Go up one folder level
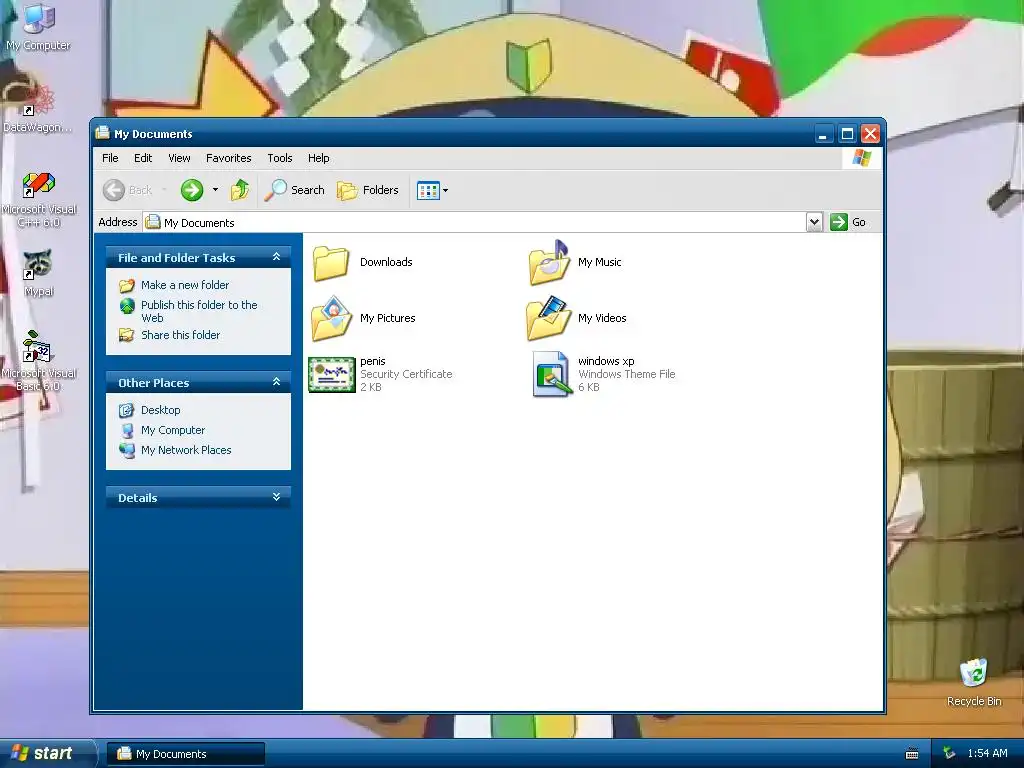The width and height of the screenshot is (1024, 768). pyautogui.click(x=240, y=190)
